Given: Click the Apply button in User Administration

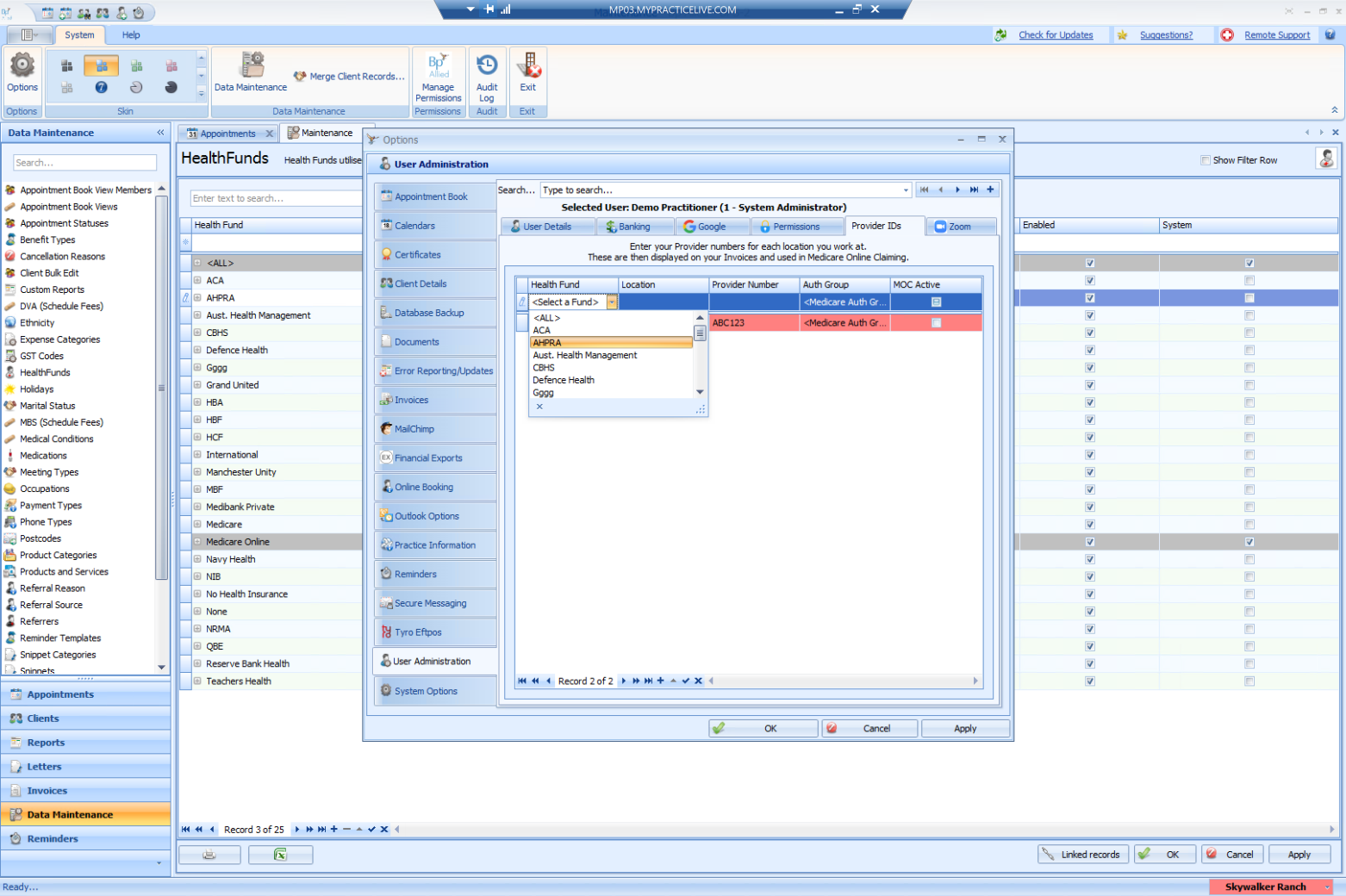Looking at the screenshot, I should tap(965, 728).
